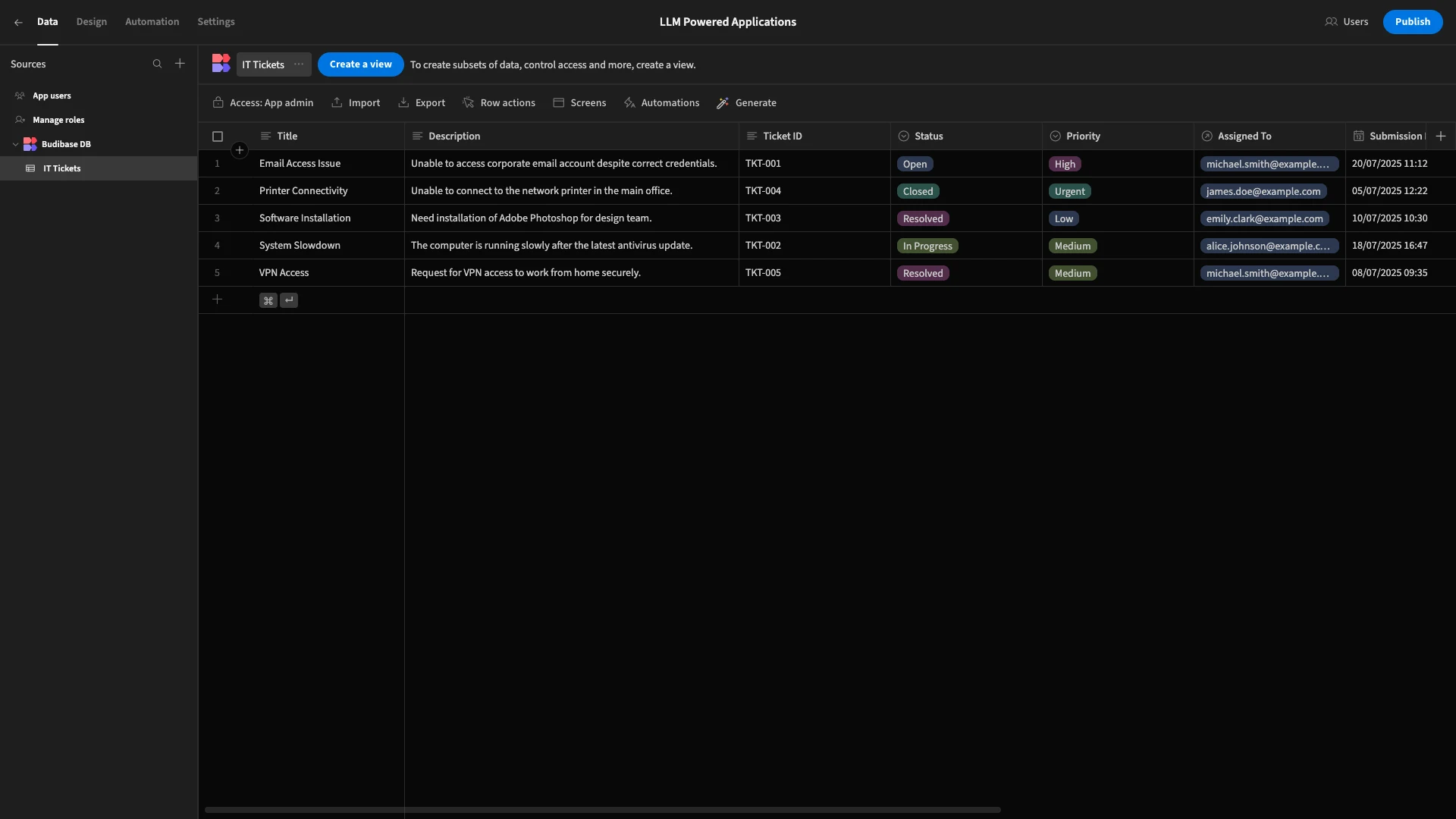Click the System Slowdown title cell
This screenshot has height=819, width=1456.
328,246
